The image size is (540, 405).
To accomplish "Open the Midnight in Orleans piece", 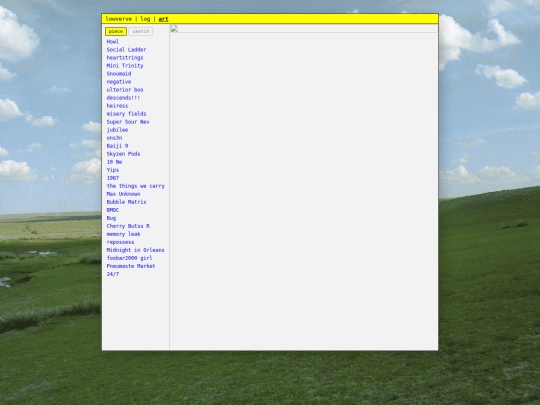I will coord(135,250).
